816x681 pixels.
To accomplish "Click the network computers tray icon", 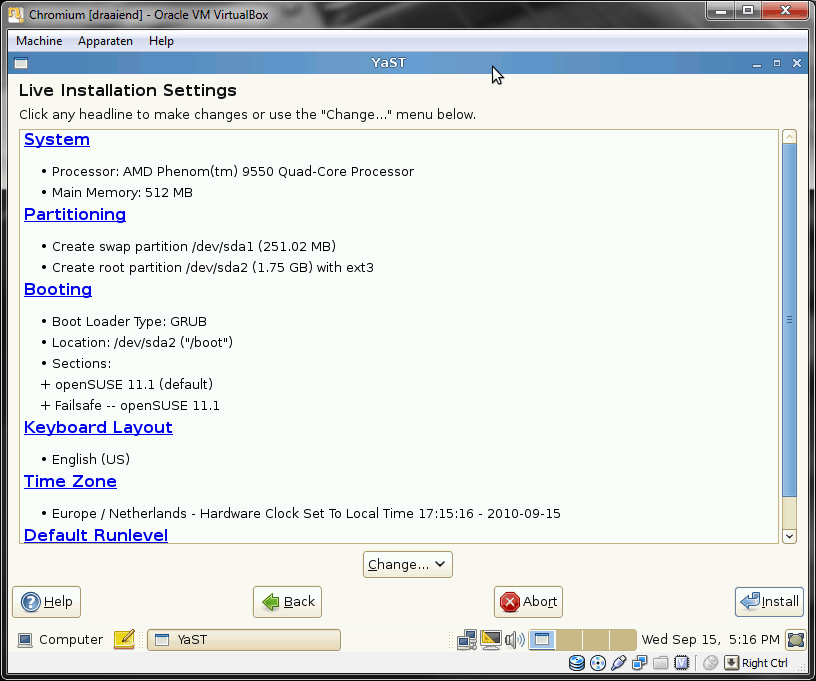I will point(467,640).
